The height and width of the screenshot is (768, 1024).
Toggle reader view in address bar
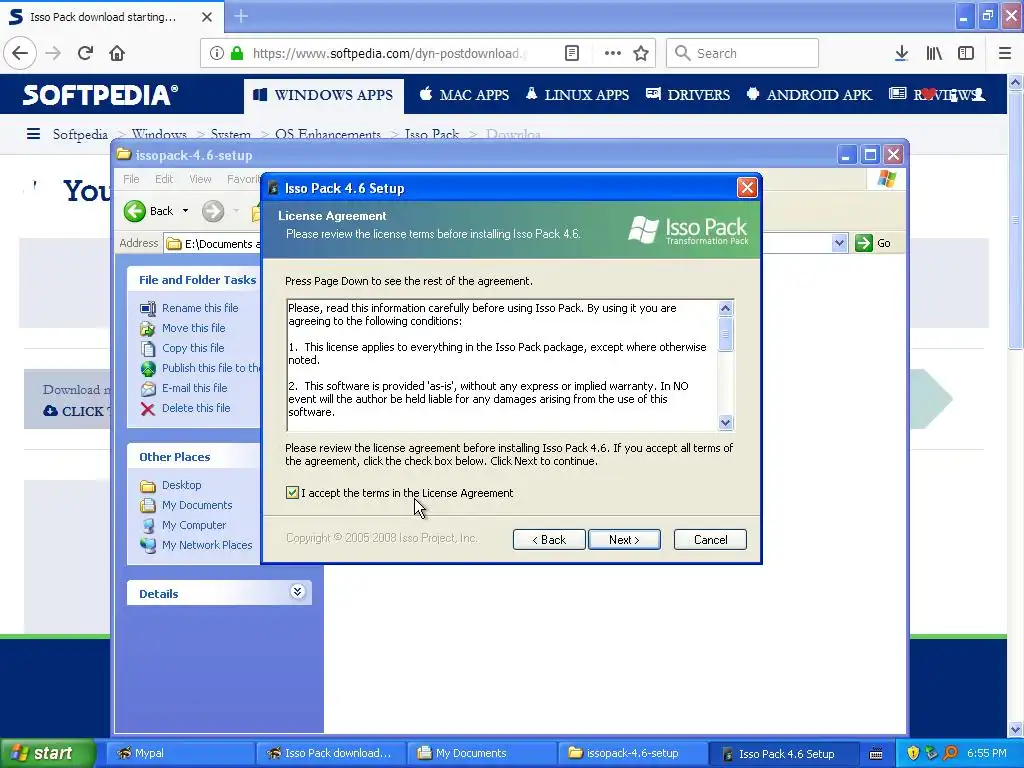point(571,53)
